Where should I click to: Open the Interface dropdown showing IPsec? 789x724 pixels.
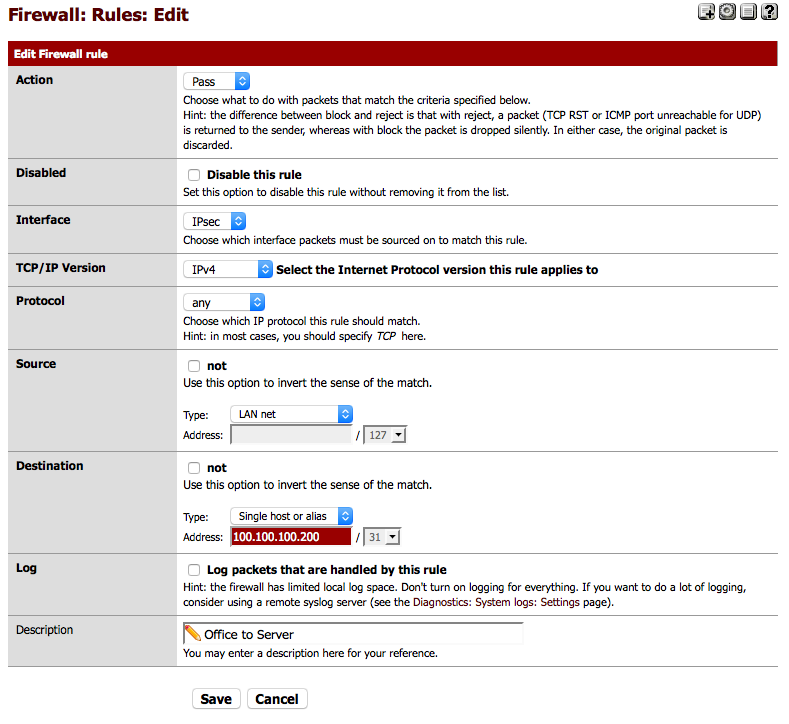click(x=214, y=221)
